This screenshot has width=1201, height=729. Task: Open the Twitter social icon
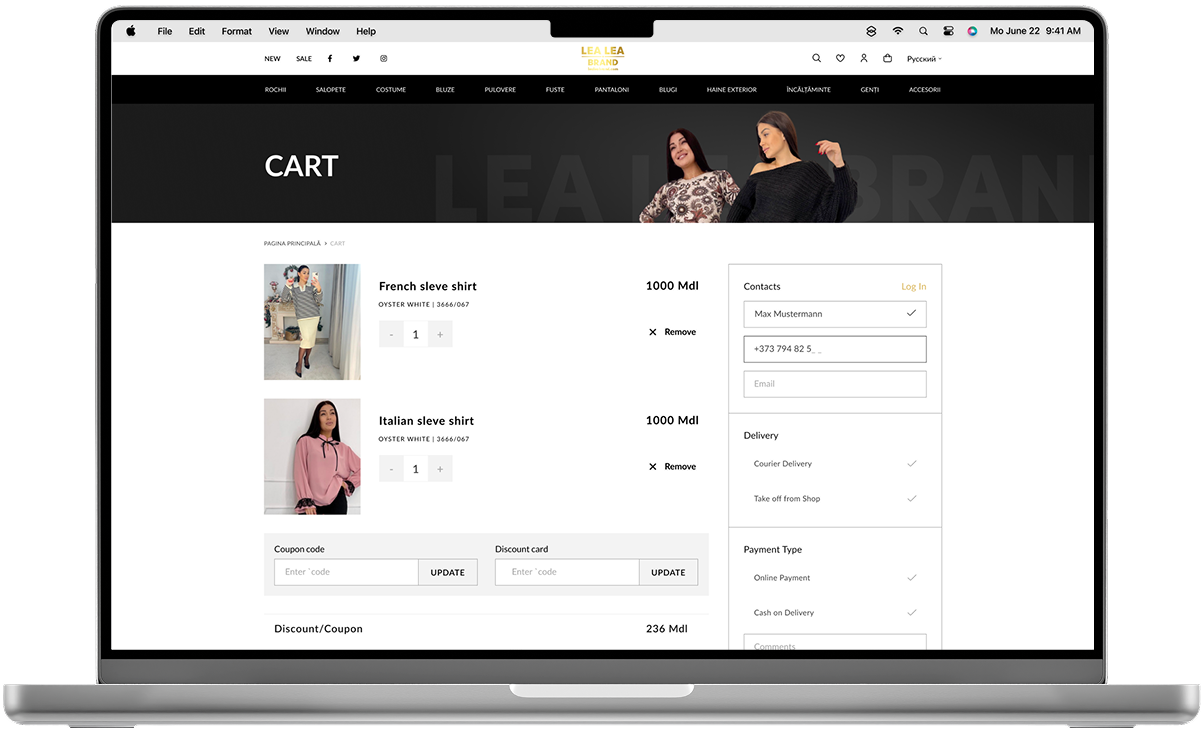[x=356, y=59]
